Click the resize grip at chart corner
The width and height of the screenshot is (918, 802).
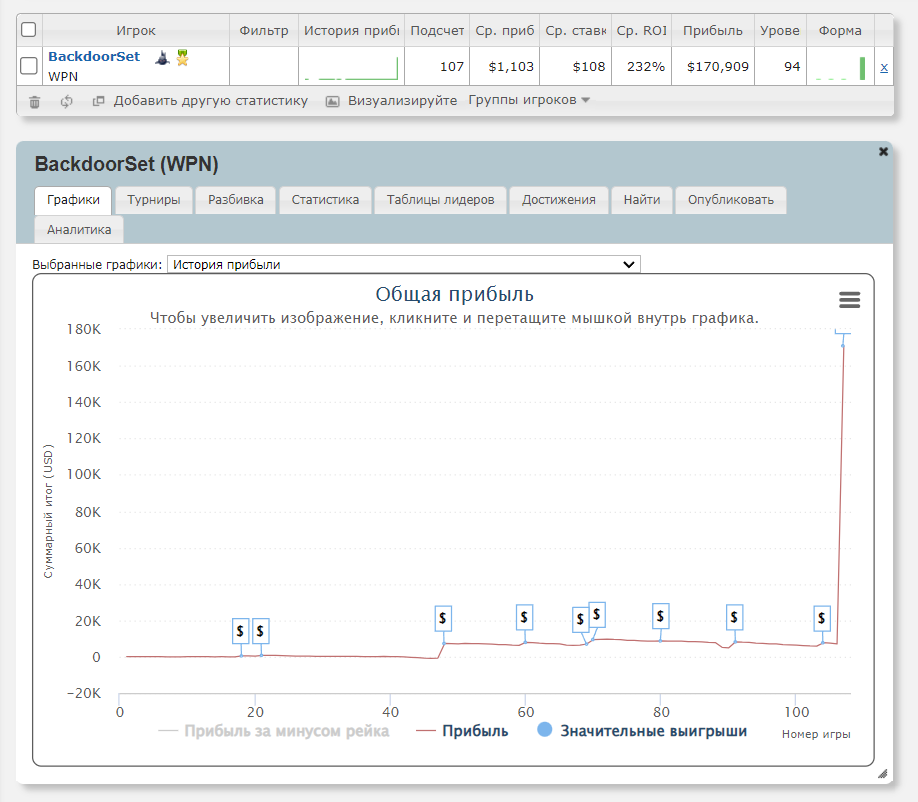click(882, 773)
